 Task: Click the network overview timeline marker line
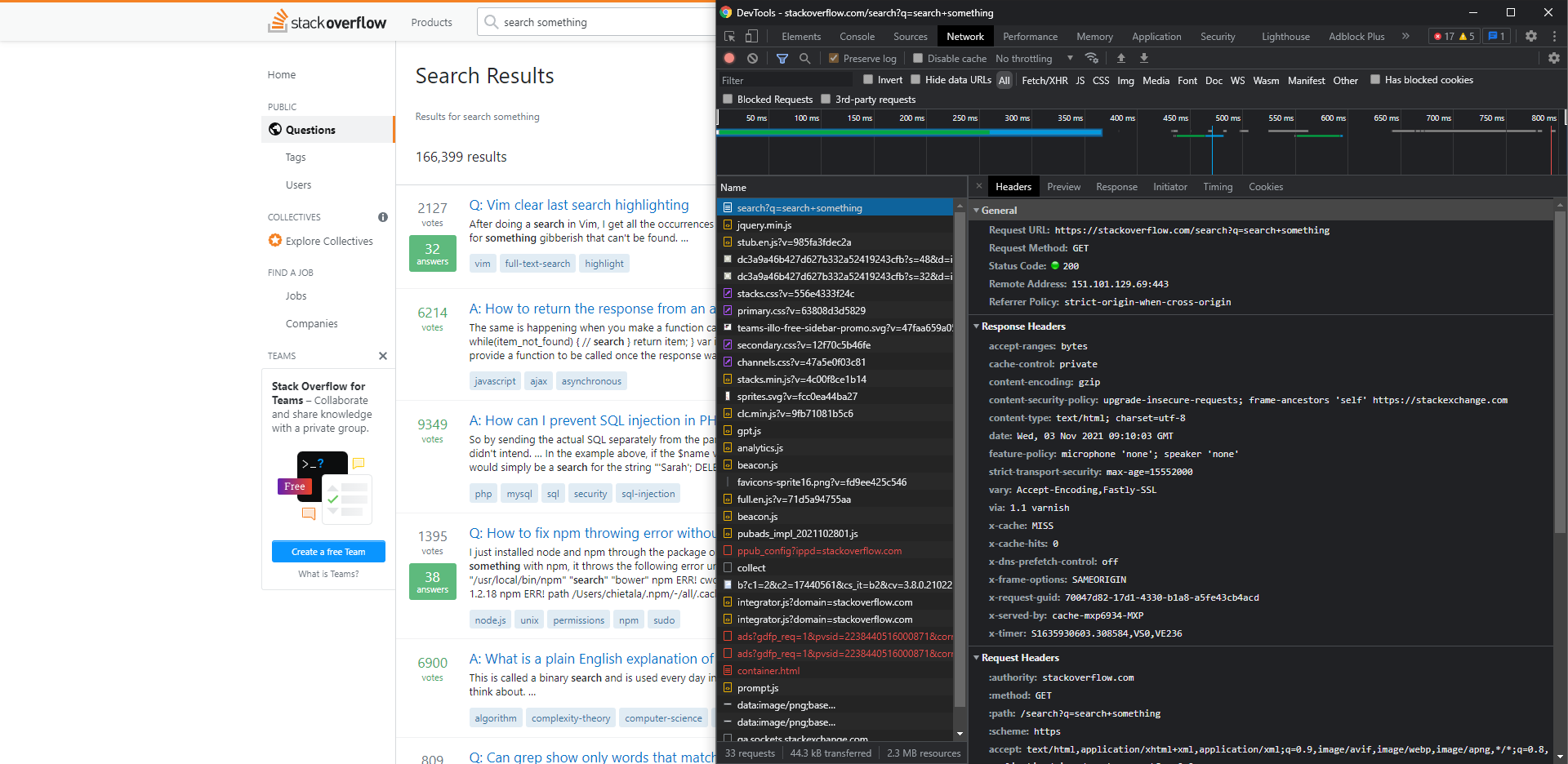click(x=1212, y=149)
